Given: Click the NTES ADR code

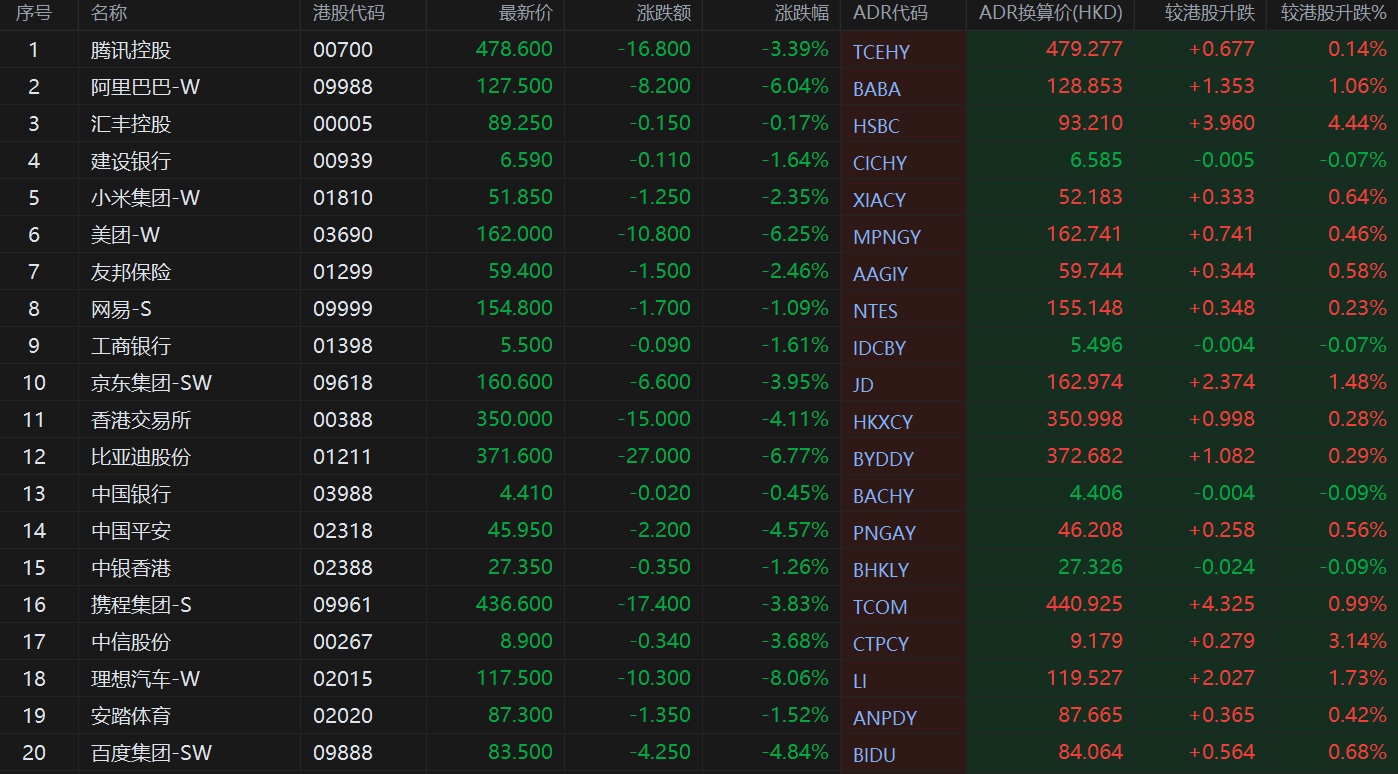Looking at the screenshot, I should pyautogui.click(x=876, y=311).
